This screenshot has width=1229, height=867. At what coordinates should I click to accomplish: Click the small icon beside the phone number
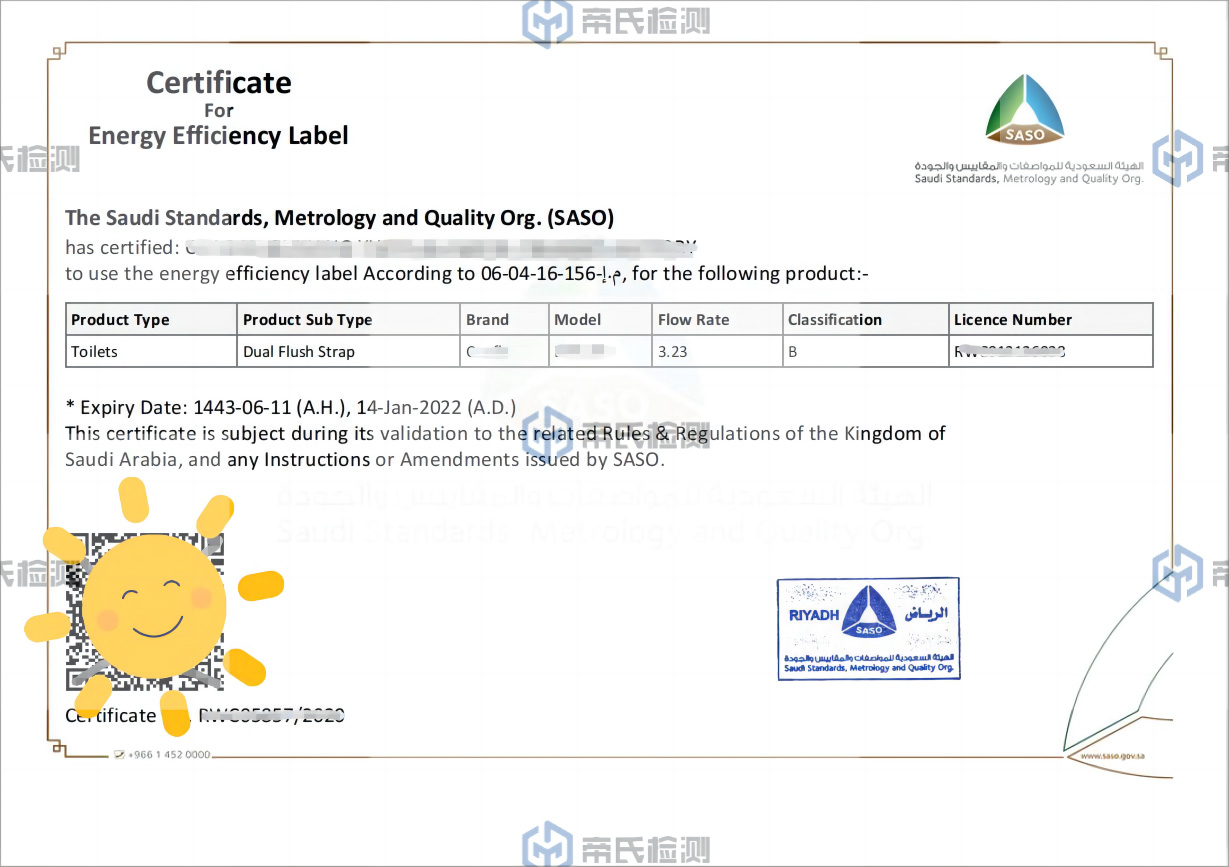point(119,754)
